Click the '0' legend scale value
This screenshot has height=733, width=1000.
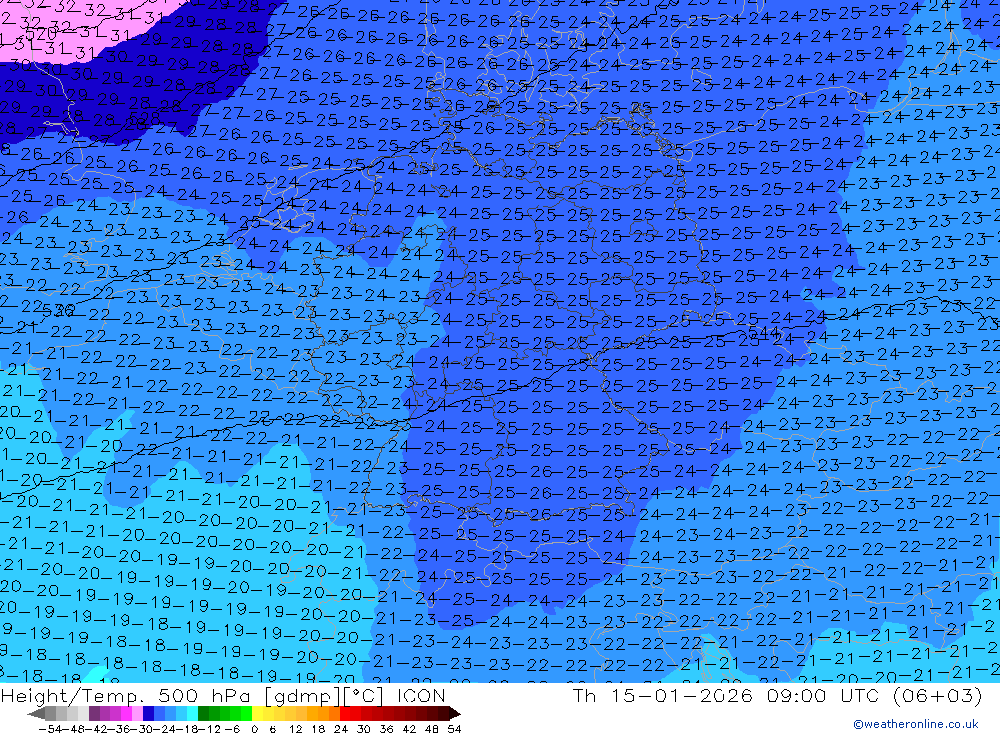254,729
